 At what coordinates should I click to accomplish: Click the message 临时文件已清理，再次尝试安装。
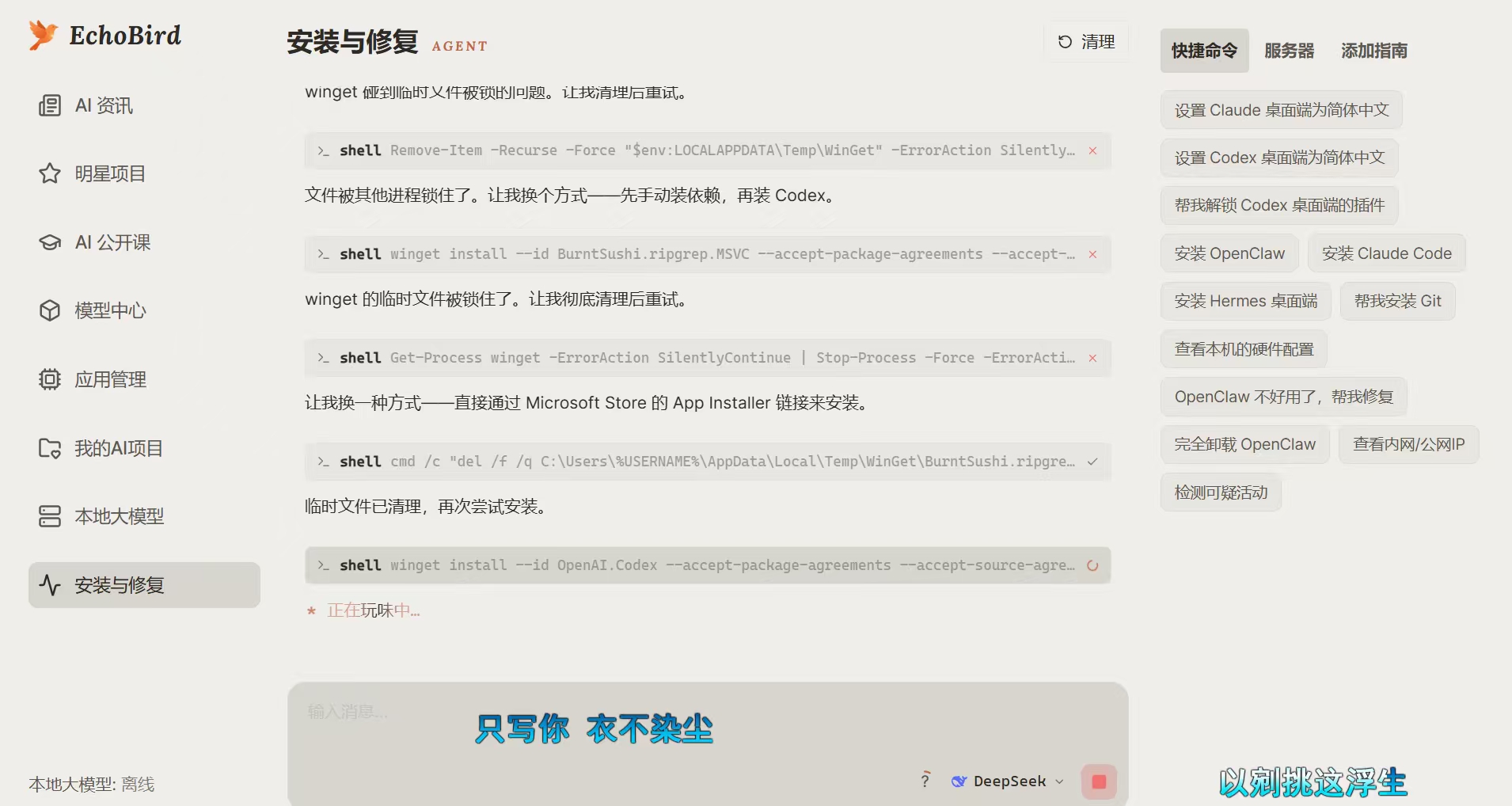426,507
